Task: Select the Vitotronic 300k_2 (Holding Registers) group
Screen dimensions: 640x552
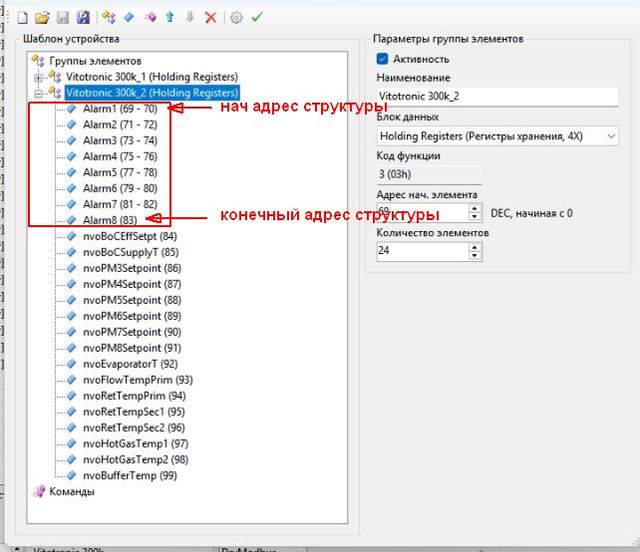Action: [152, 93]
